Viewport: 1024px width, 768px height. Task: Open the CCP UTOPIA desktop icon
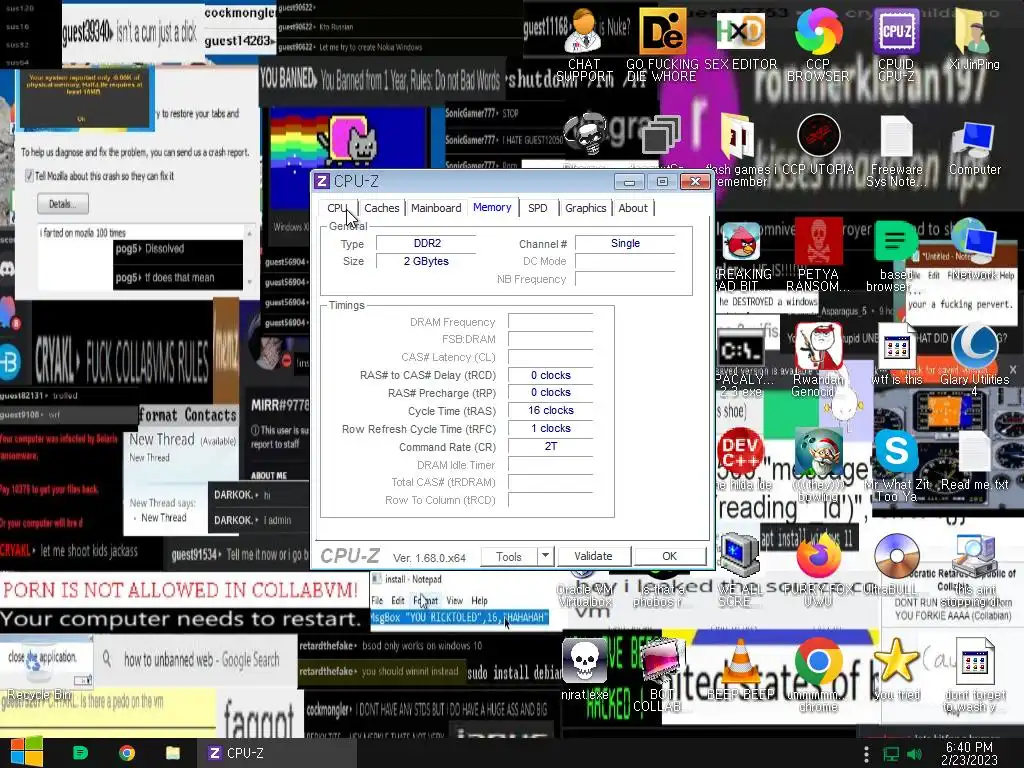[818, 136]
